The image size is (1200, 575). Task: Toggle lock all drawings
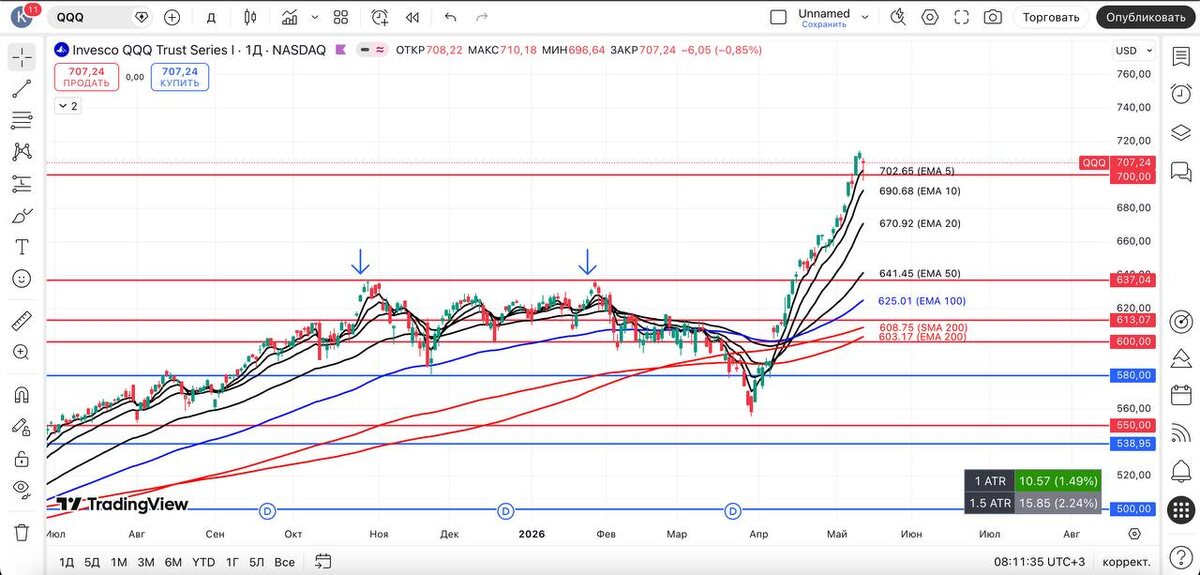(x=21, y=458)
